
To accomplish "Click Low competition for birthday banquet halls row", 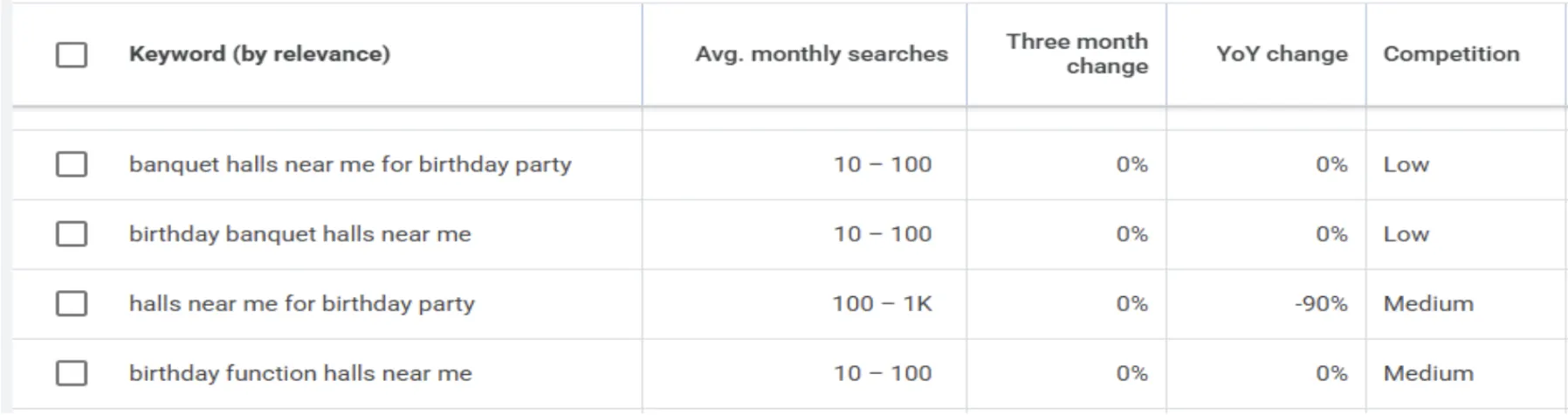I will (1406, 234).
